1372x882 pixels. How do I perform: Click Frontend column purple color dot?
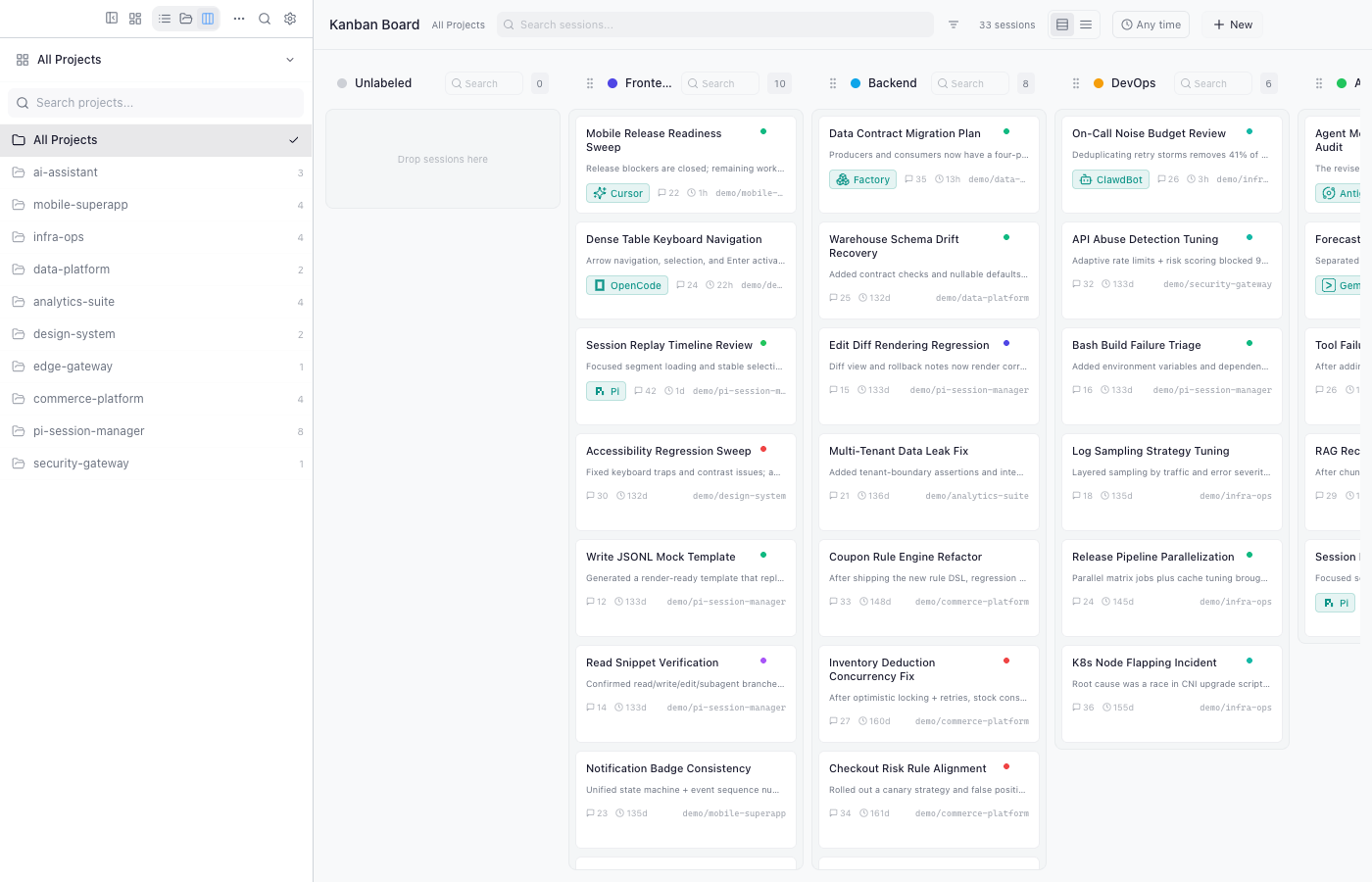(612, 83)
